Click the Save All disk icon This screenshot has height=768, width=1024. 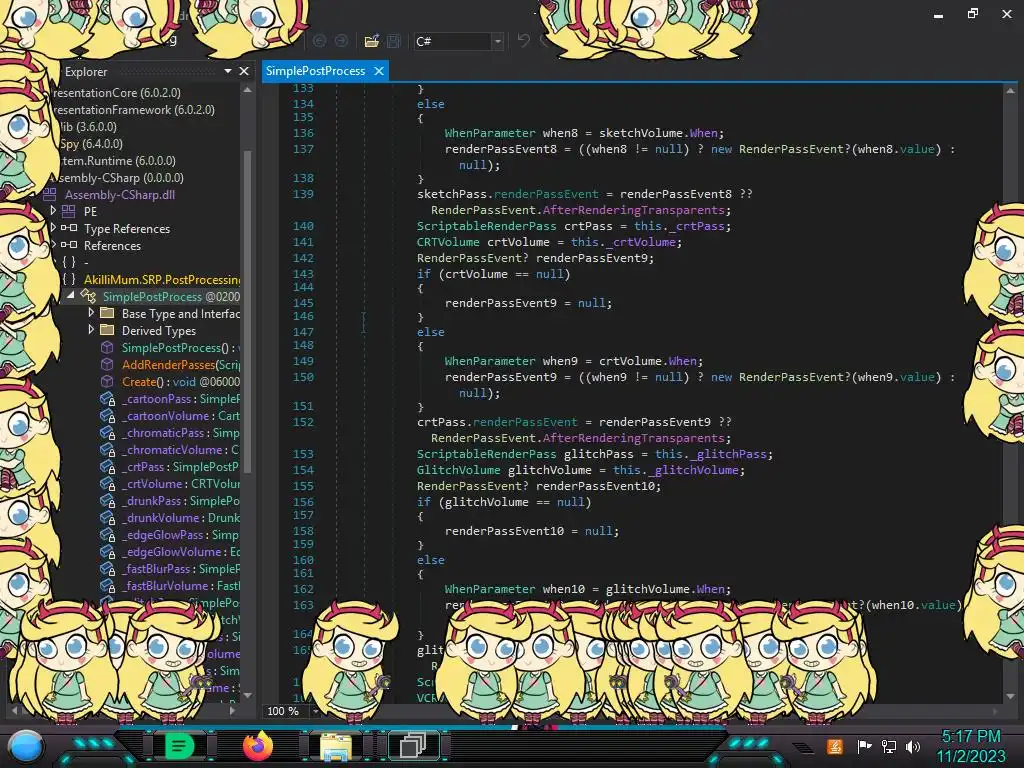pyautogui.click(x=394, y=41)
